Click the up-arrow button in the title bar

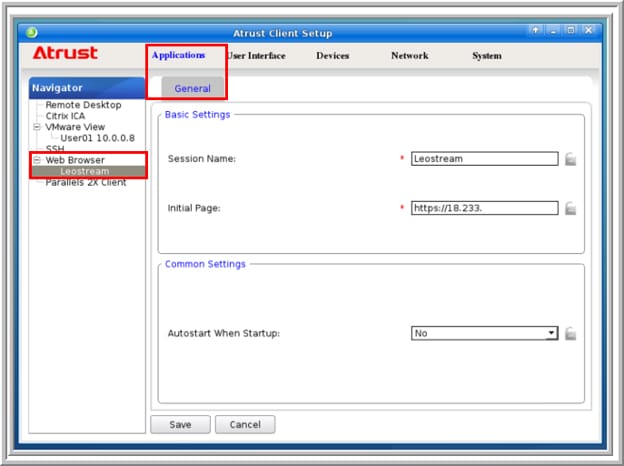pyautogui.click(x=535, y=30)
